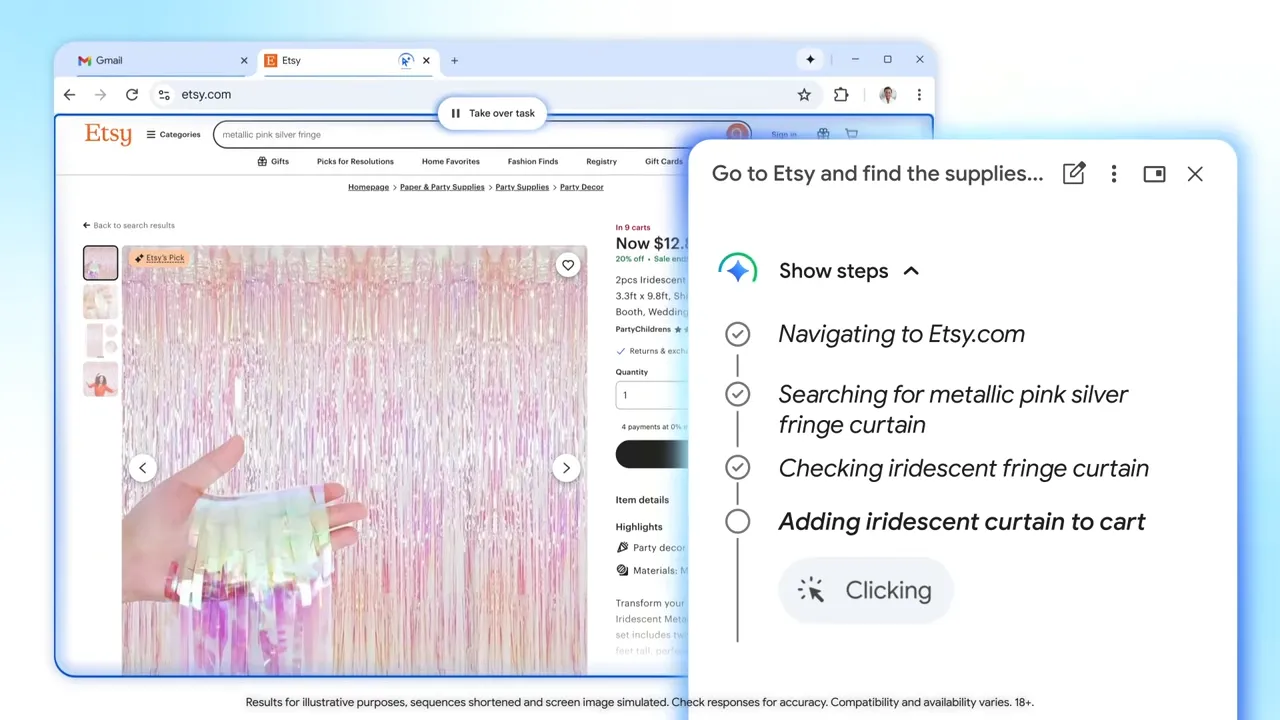Open the Party Decor breadcrumb link
The width and height of the screenshot is (1280, 720).
(581, 187)
